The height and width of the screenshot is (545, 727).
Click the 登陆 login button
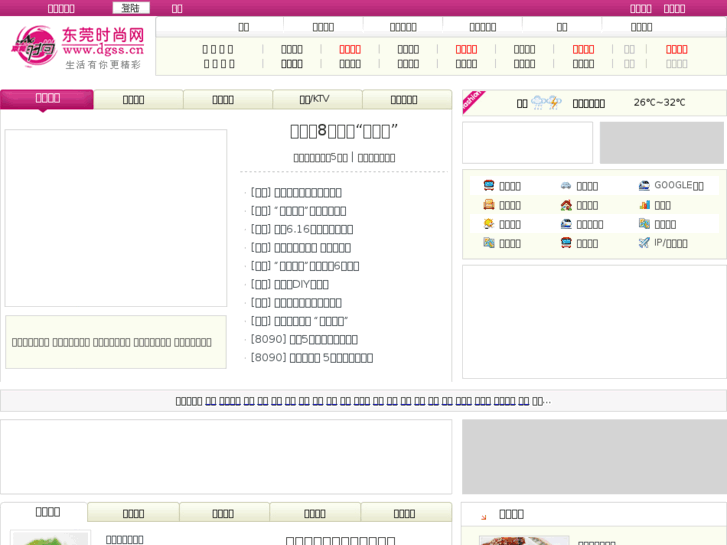coord(131,8)
